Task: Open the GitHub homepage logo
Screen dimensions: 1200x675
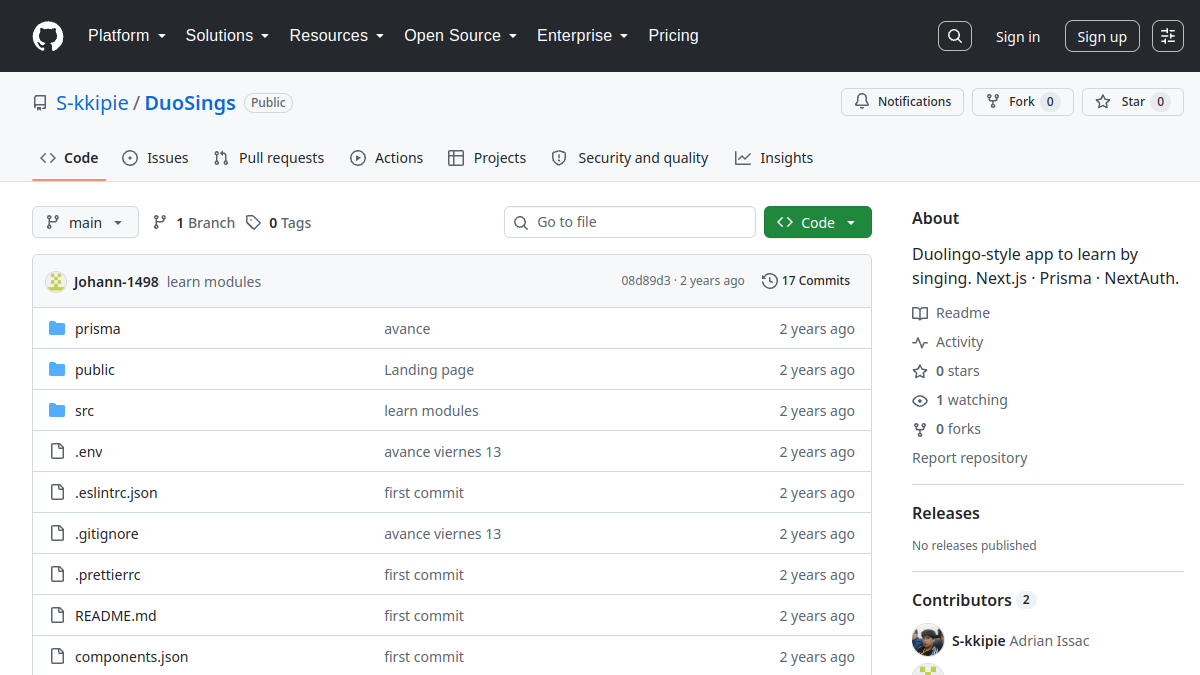Action: point(48,36)
